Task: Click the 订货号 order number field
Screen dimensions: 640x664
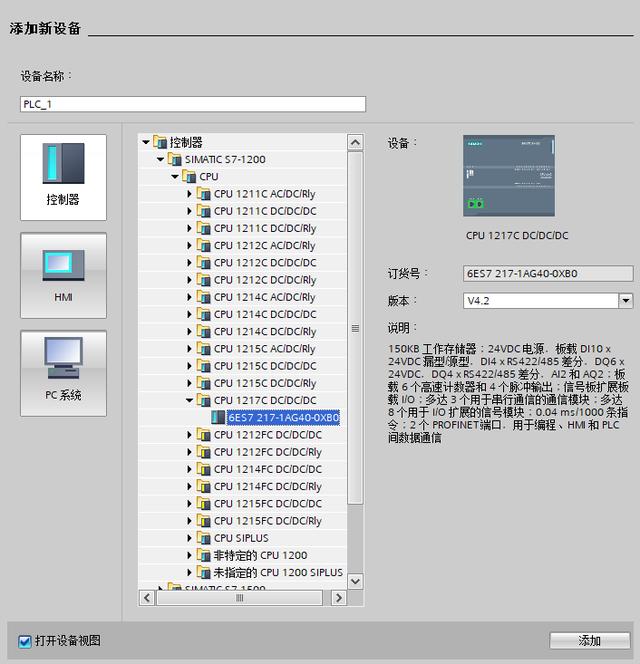Action: [x=548, y=274]
